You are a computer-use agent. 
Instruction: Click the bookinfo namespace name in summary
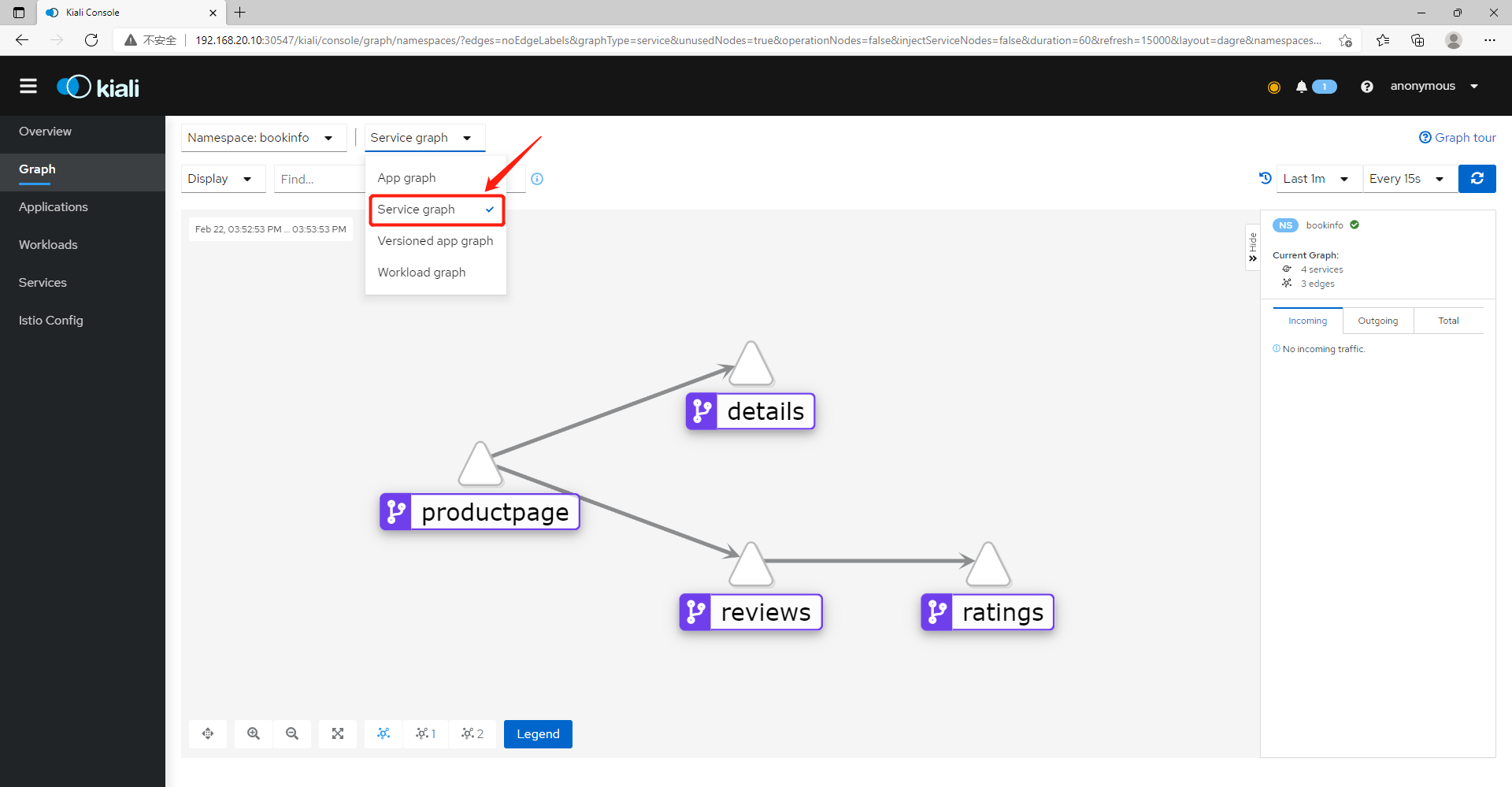(x=1325, y=225)
